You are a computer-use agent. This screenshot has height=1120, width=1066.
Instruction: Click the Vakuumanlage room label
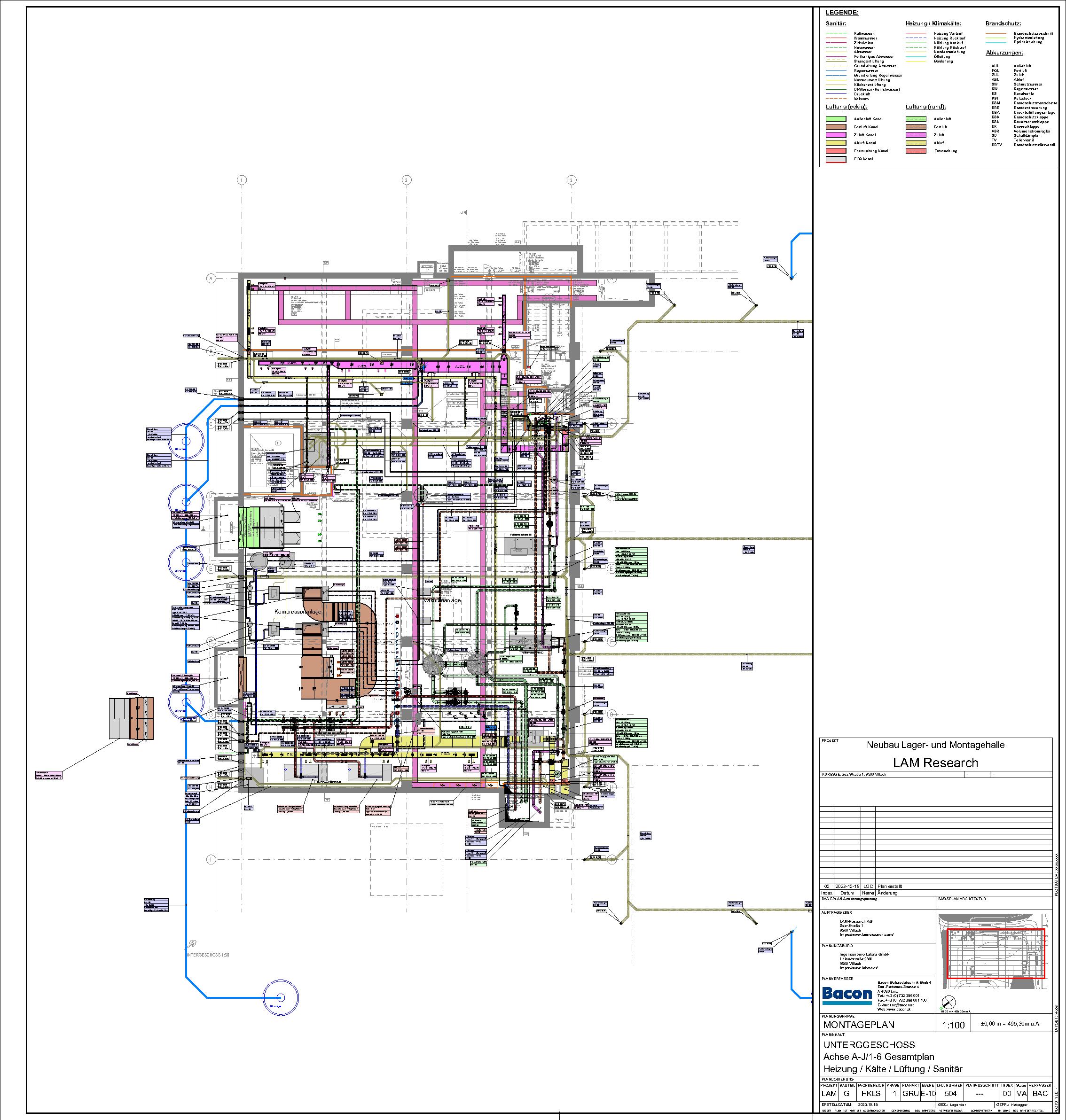tap(442, 600)
